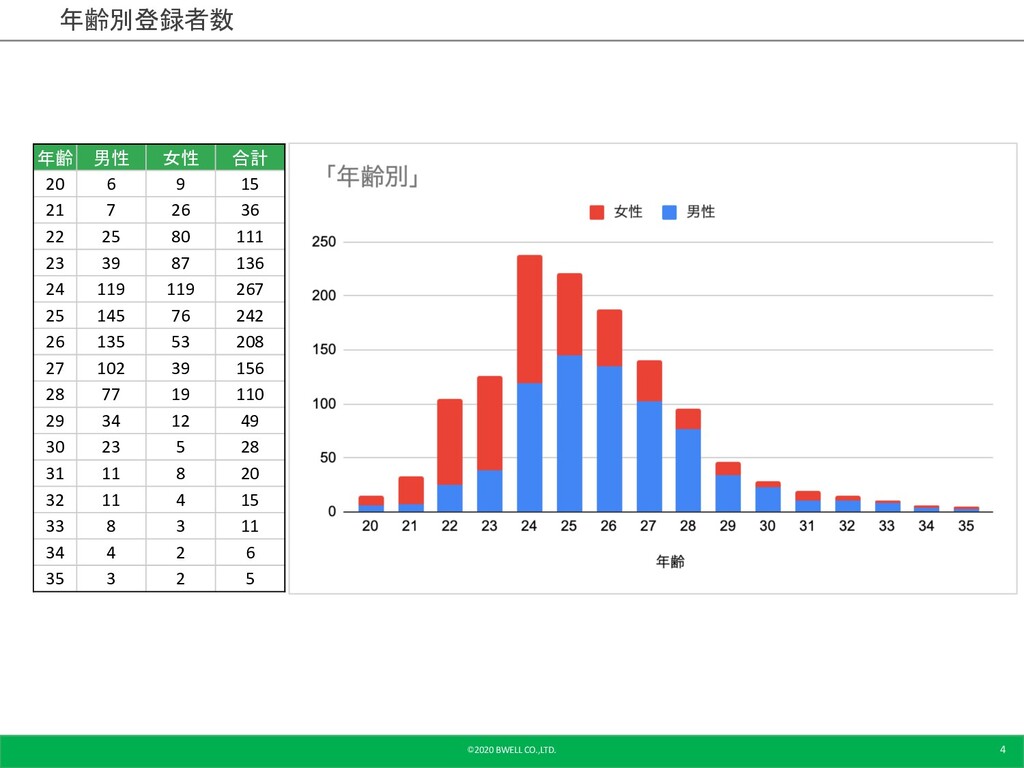Select male count 145 in age 25 row
1024x768 pixels.
(x=111, y=315)
